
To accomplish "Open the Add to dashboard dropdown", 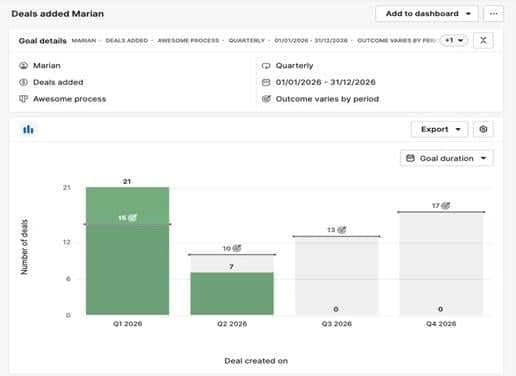I will [x=426, y=14].
